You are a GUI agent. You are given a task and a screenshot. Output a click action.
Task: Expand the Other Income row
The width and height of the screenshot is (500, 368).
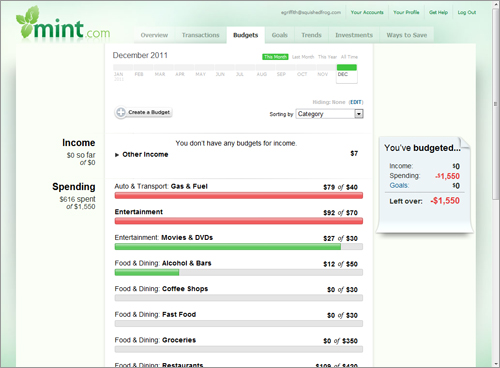click(x=117, y=155)
